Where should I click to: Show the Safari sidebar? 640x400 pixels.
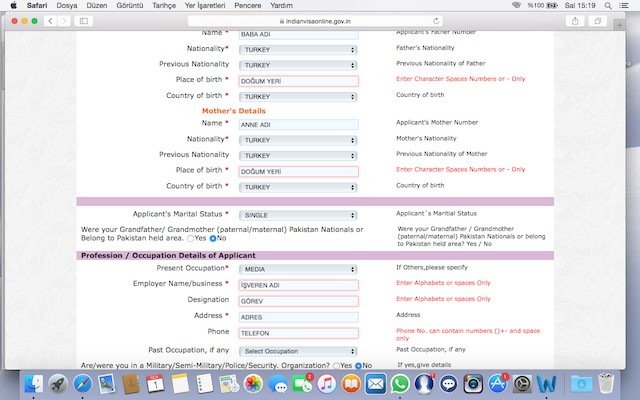84,21
